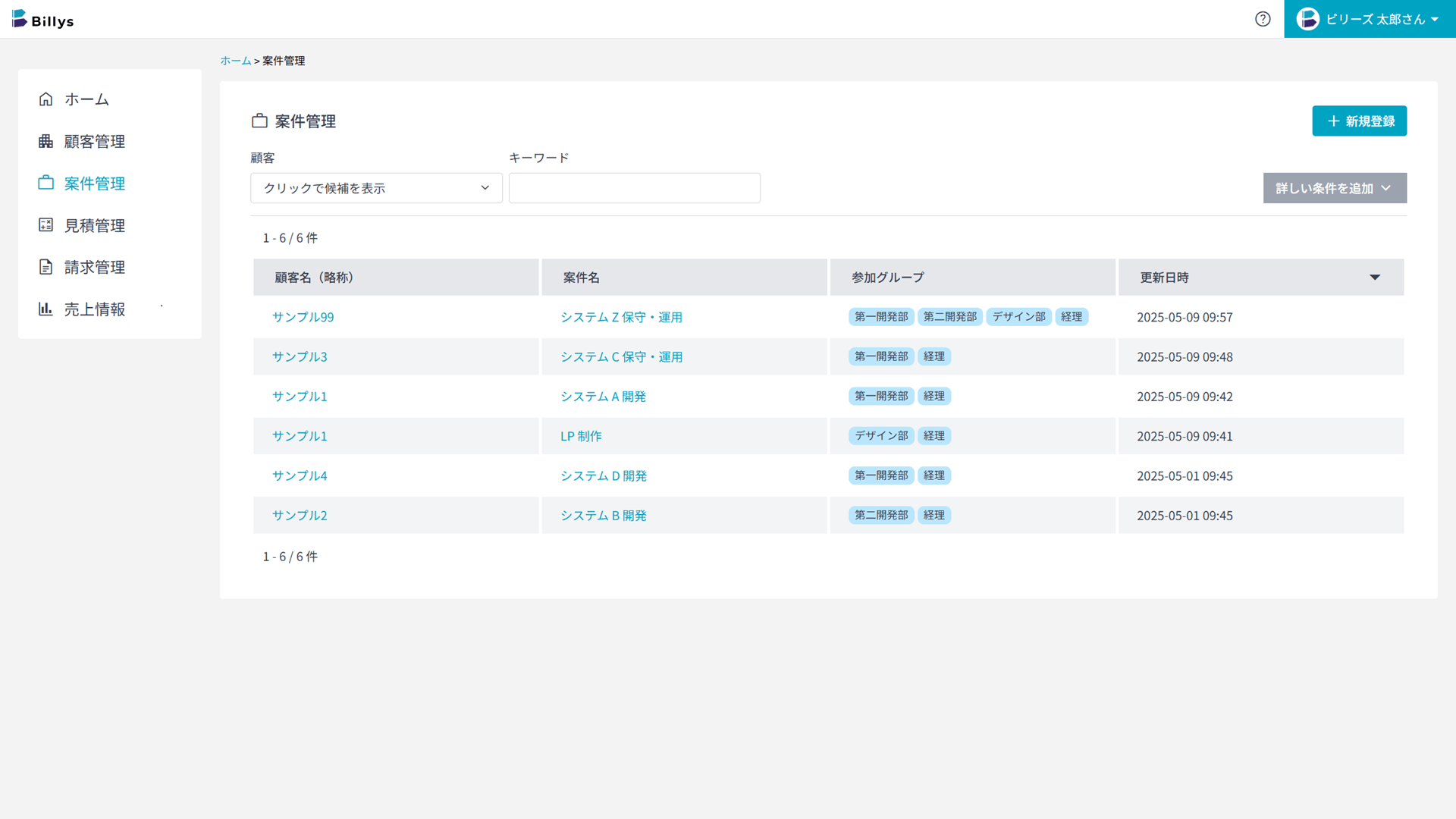The image size is (1456, 819).
Task: Click the デザイン部 tag in the LP 制作 row
Action: pyautogui.click(x=881, y=436)
